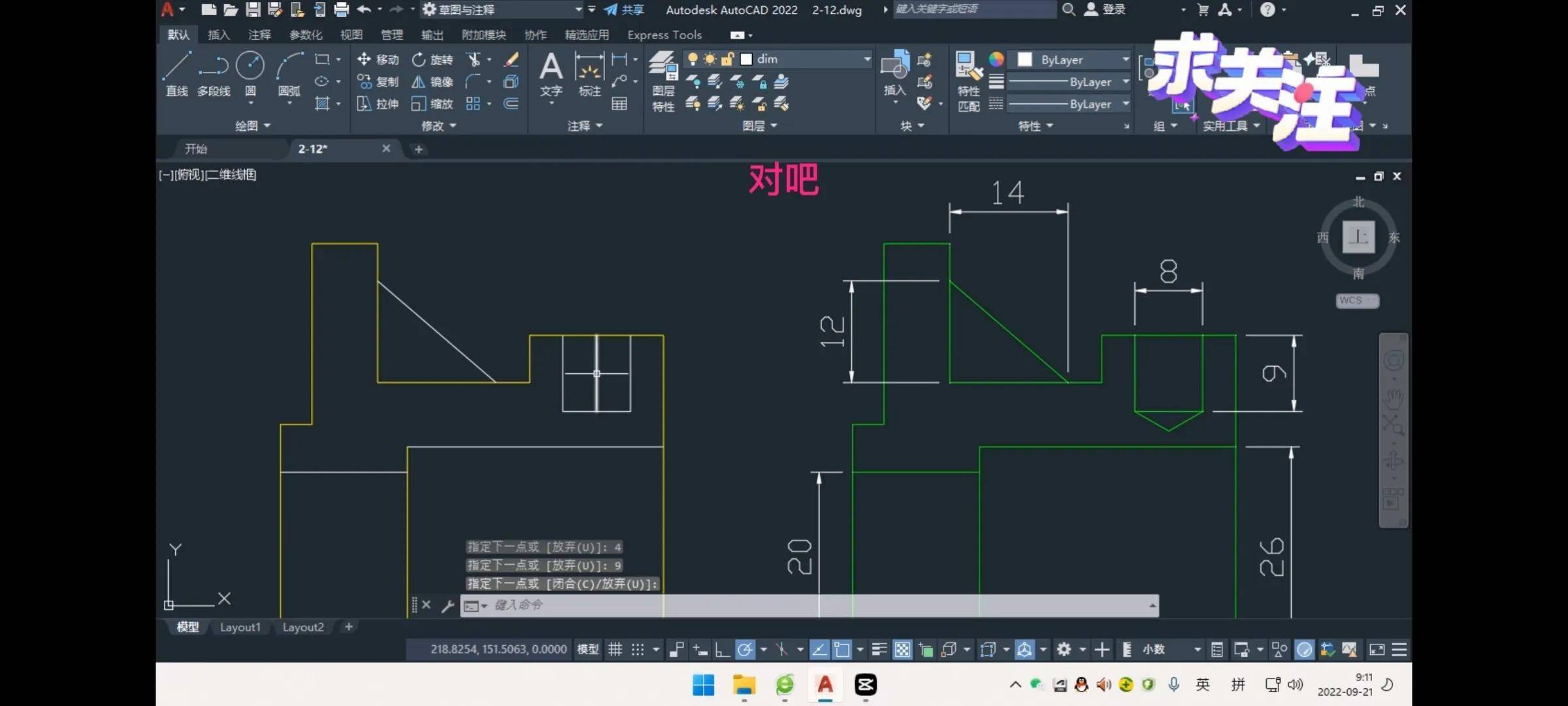Expand the 注释 panel

pos(585,126)
